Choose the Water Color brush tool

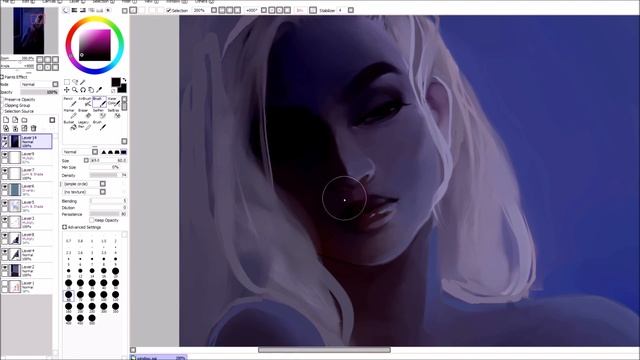tap(113, 102)
